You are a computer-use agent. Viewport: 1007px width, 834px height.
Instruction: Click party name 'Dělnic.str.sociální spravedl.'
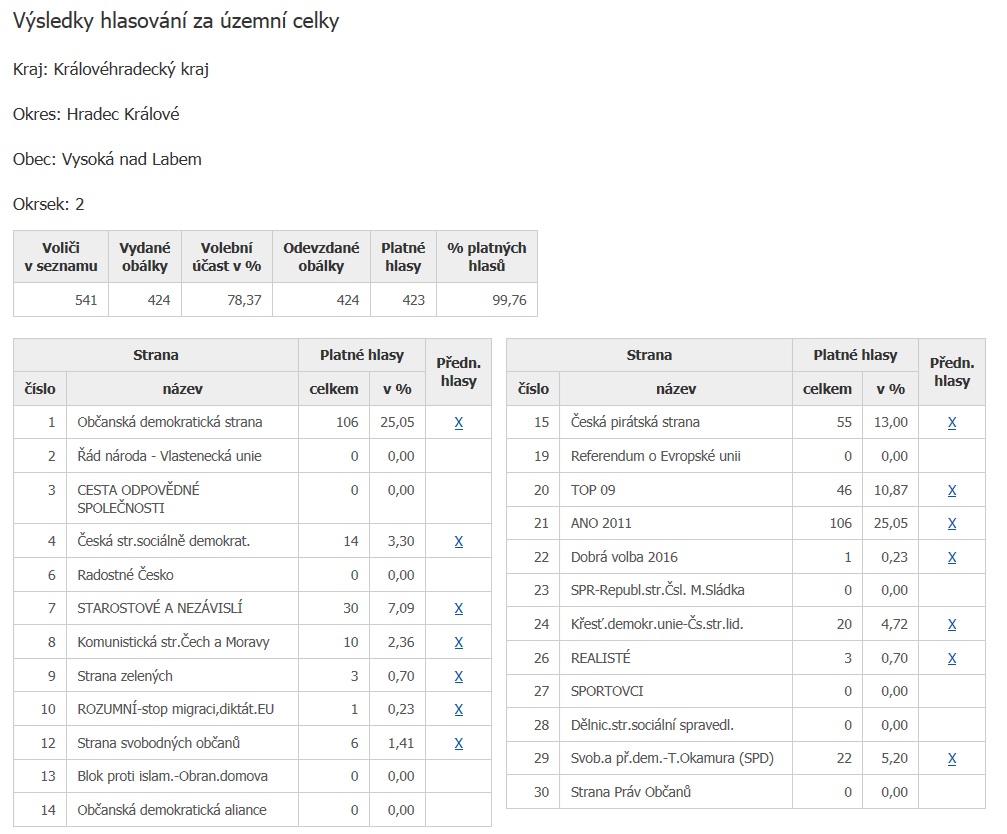tap(652, 725)
